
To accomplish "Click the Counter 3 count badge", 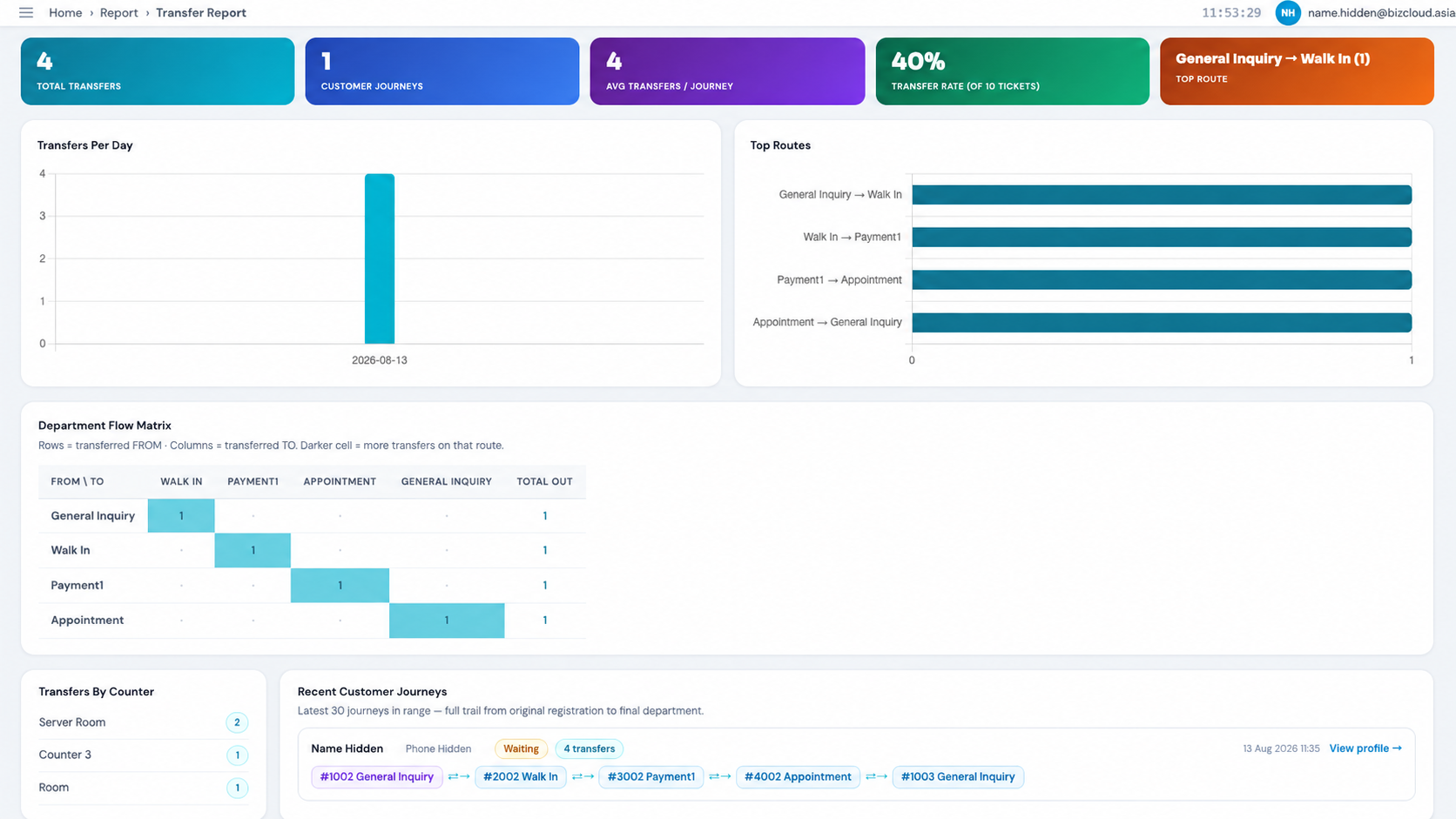I will [237, 755].
